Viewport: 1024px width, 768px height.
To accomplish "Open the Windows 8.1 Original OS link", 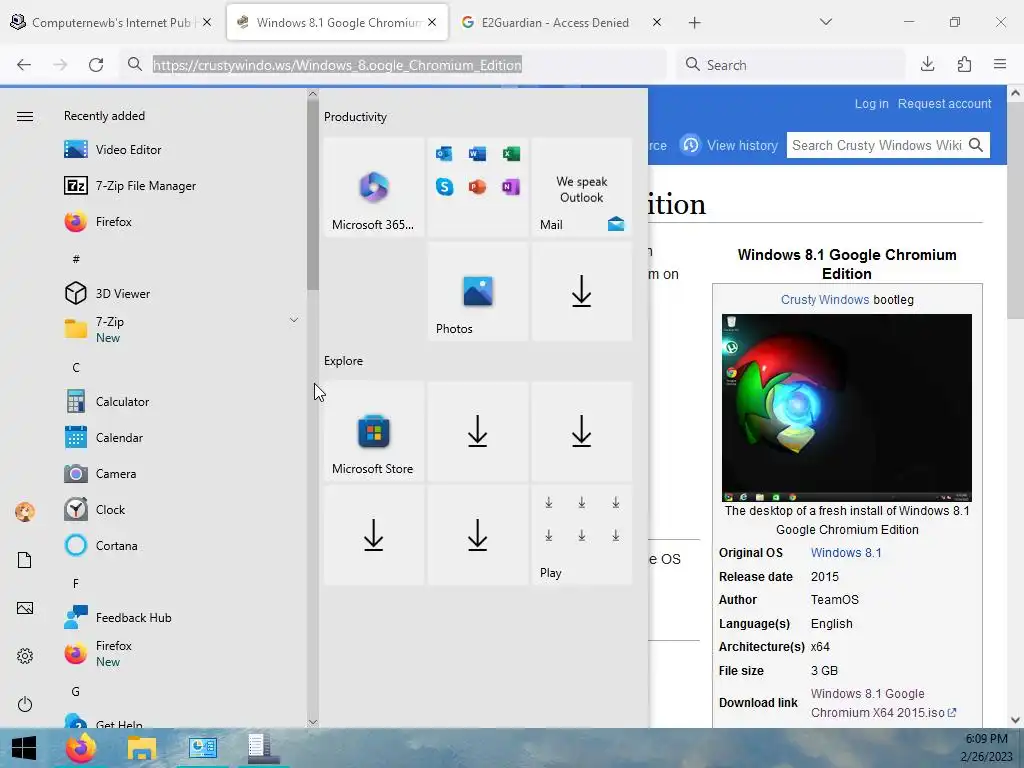I will 846,552.
